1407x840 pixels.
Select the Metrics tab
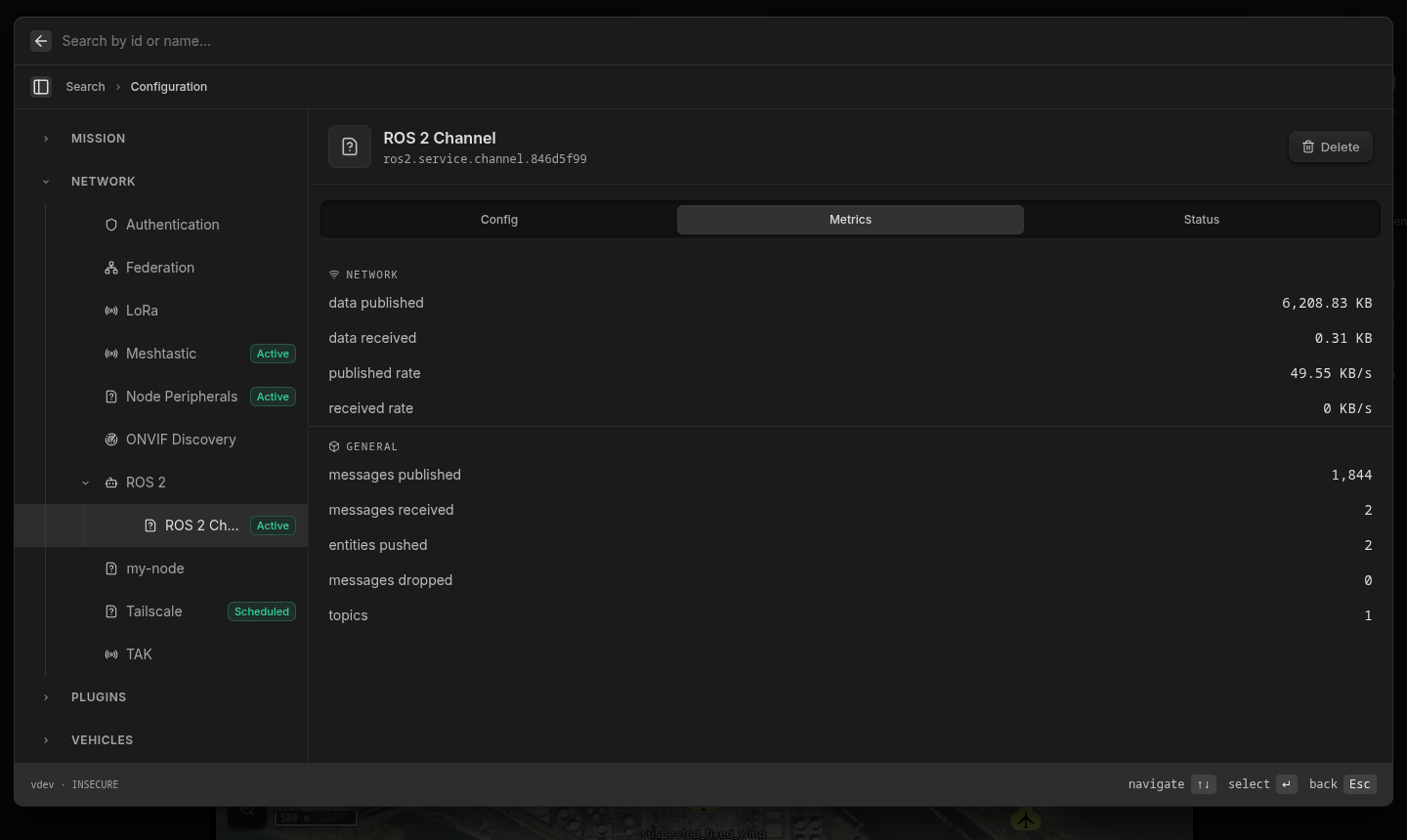[x=850, y=220]
